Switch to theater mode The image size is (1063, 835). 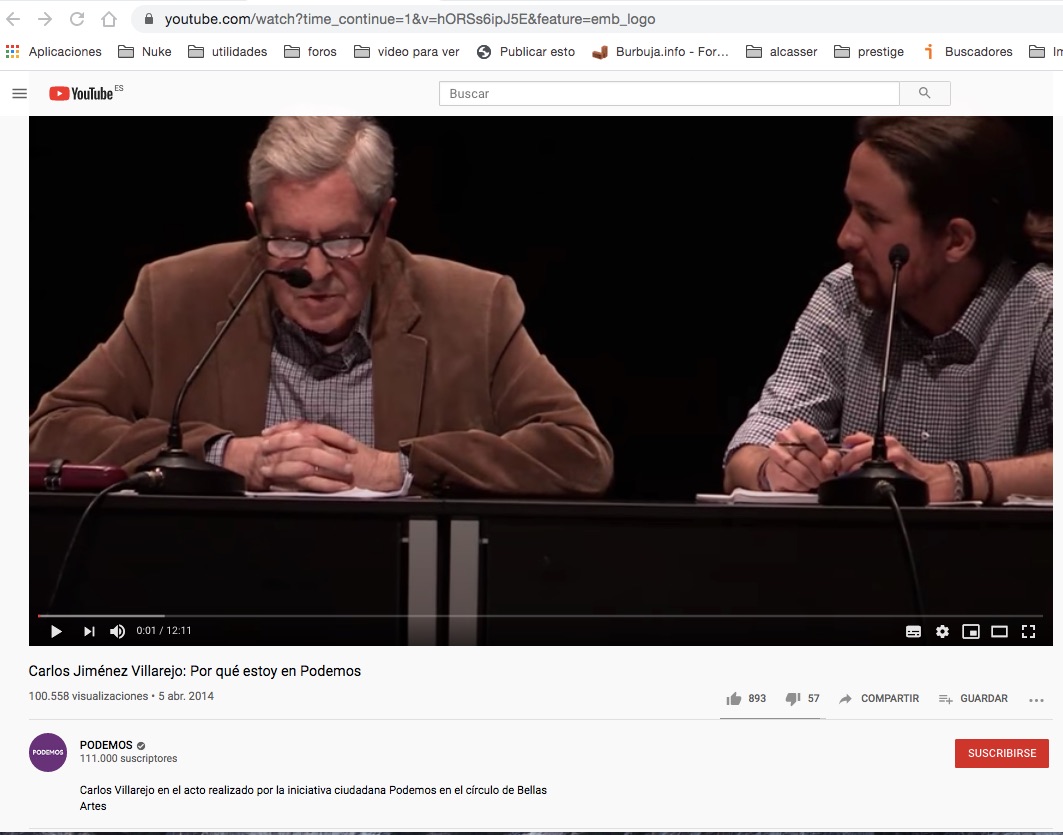[x=999, y=631]
